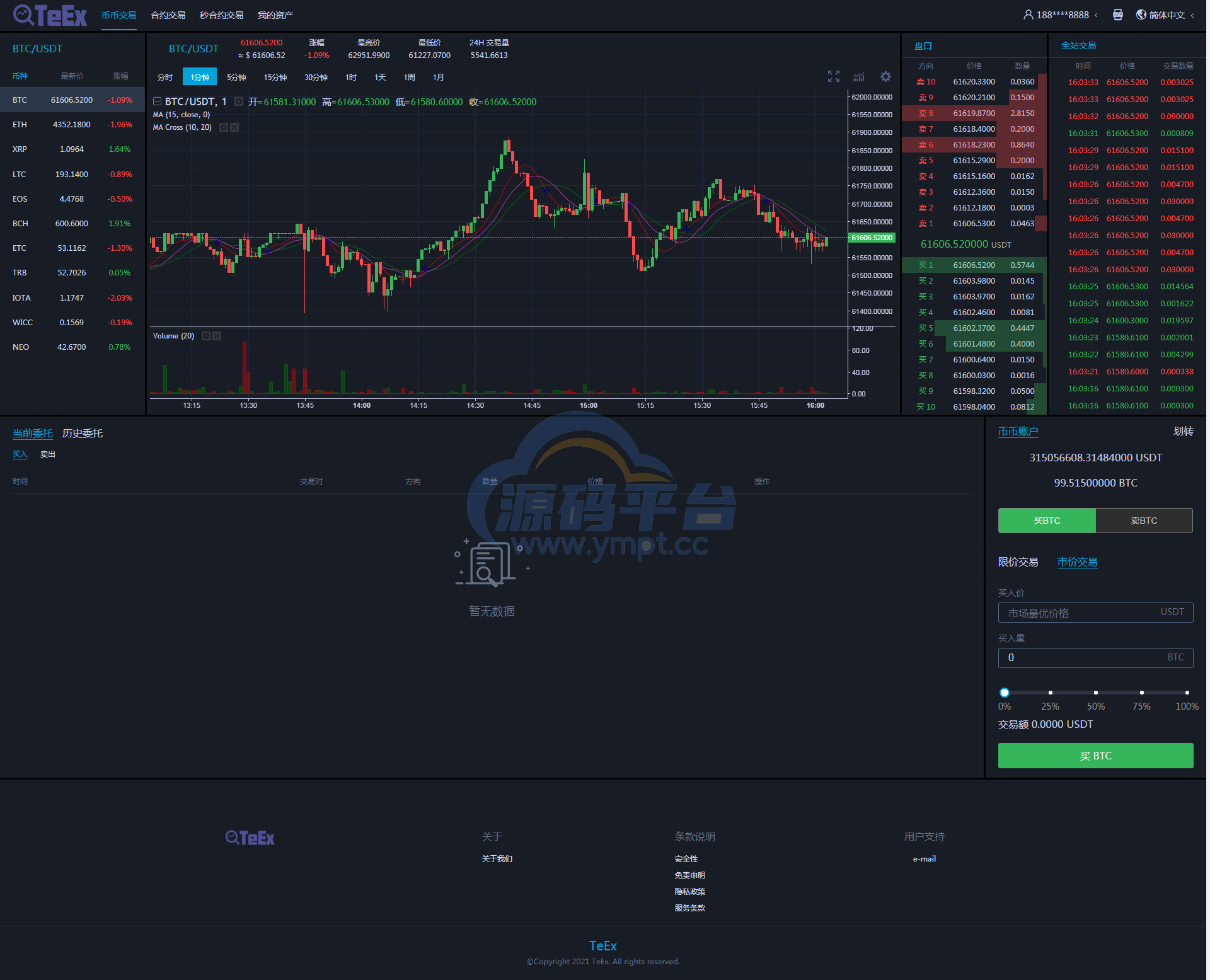Open the e-mail support link
1210x980 pixels.
[x=925, y=859]
